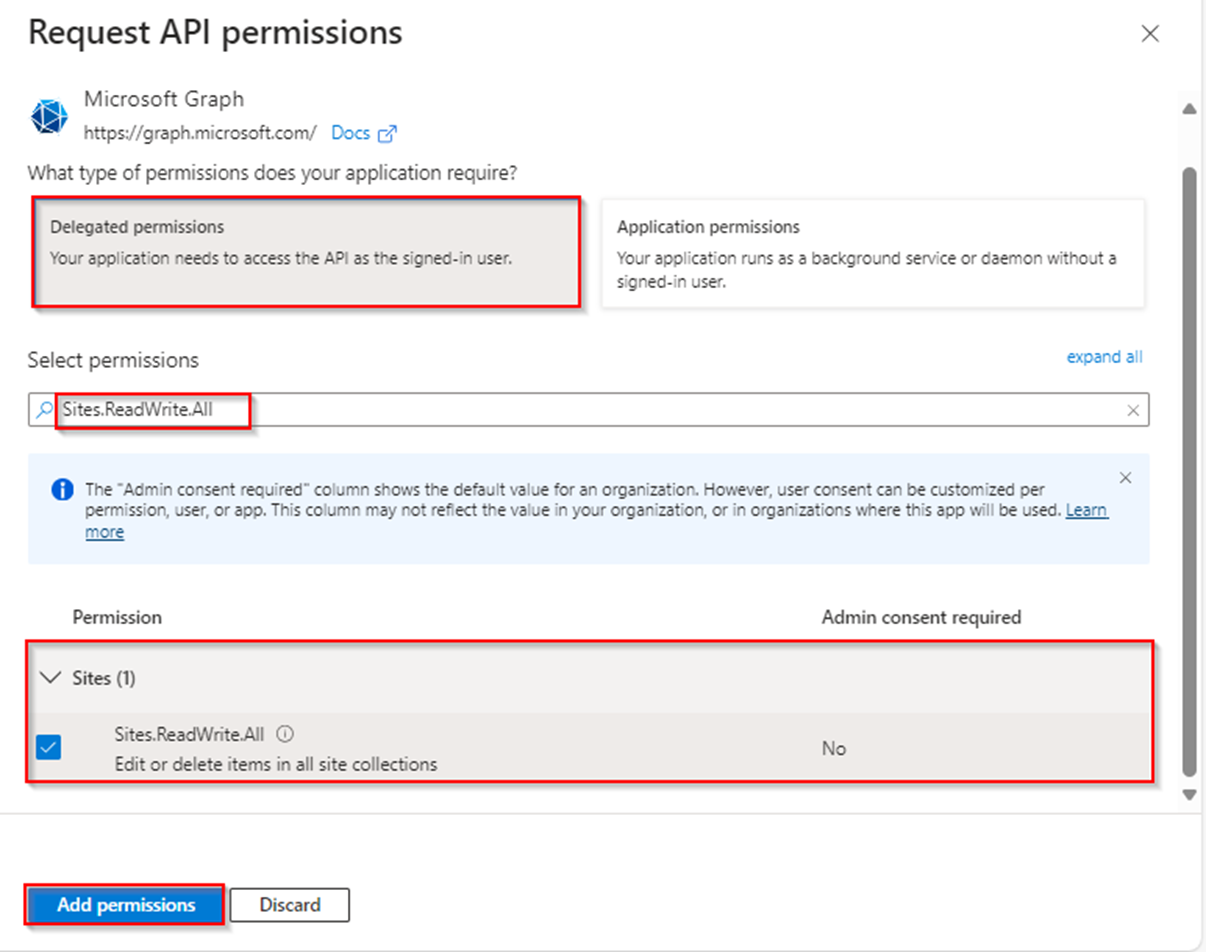Collapse the Sites (1) permission group

click(49, 678)
